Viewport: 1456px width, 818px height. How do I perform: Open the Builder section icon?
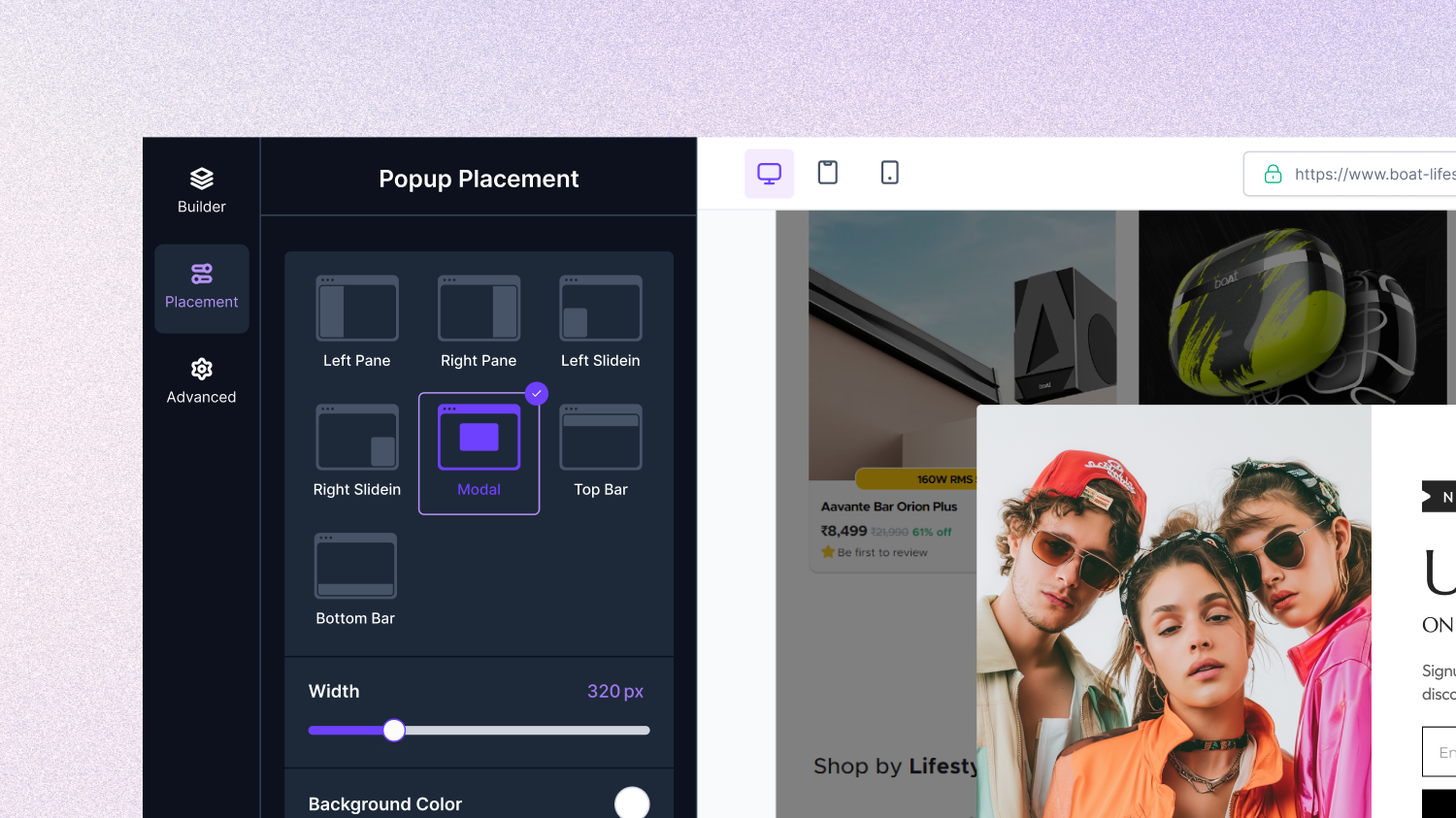click(201, 180)
